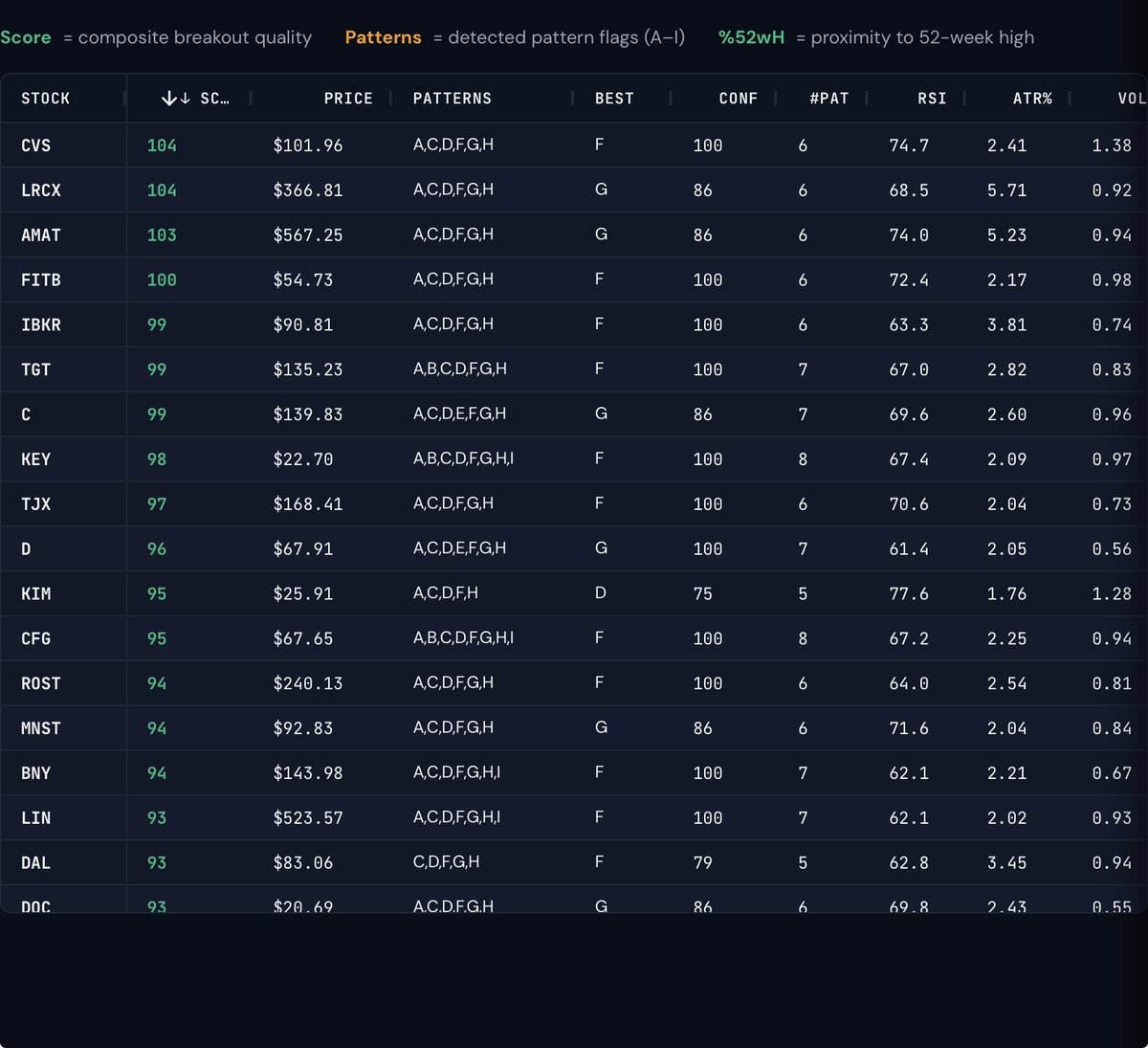Select the LRCX ticker

click(41, 190)
